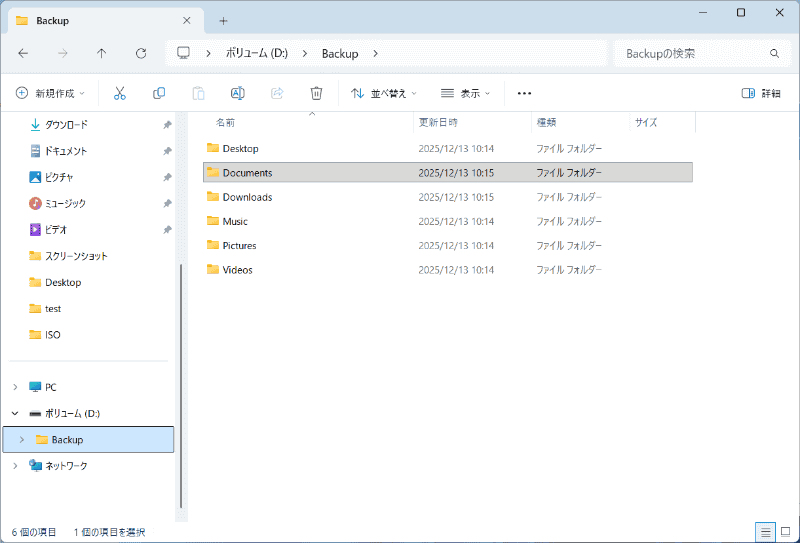Open the 表示 view dropdown
The width and height of the screenshot is (800, 543).
(x=465, y=93)
